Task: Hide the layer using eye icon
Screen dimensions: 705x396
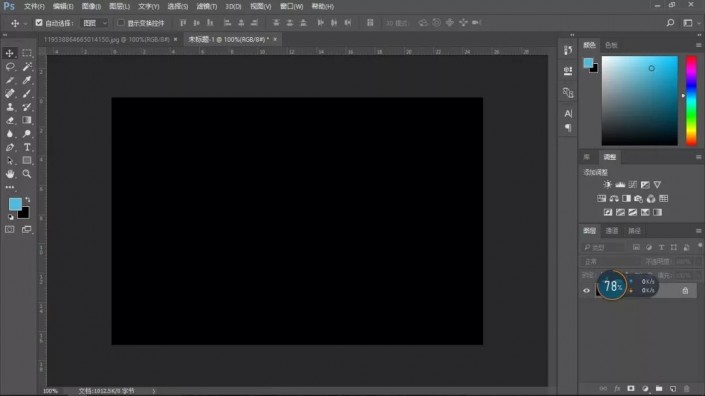Action: (x=586, y=290)
